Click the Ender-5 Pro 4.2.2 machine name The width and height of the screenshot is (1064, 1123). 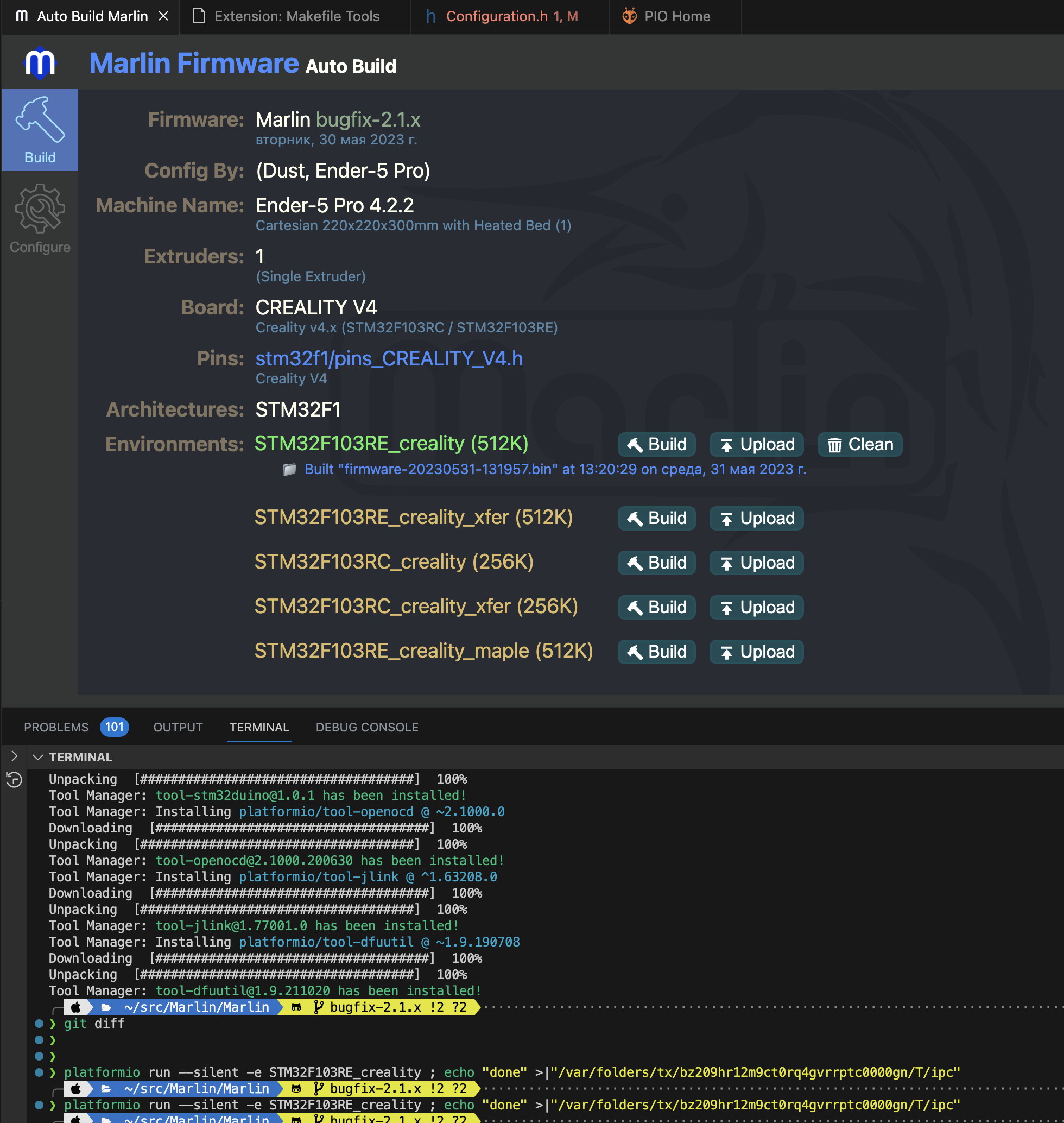click(x=334, y=205)
